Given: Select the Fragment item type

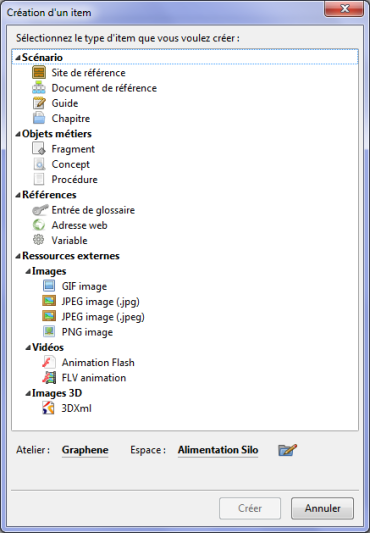Looking at the screenshot, I should tap(73, 149).
